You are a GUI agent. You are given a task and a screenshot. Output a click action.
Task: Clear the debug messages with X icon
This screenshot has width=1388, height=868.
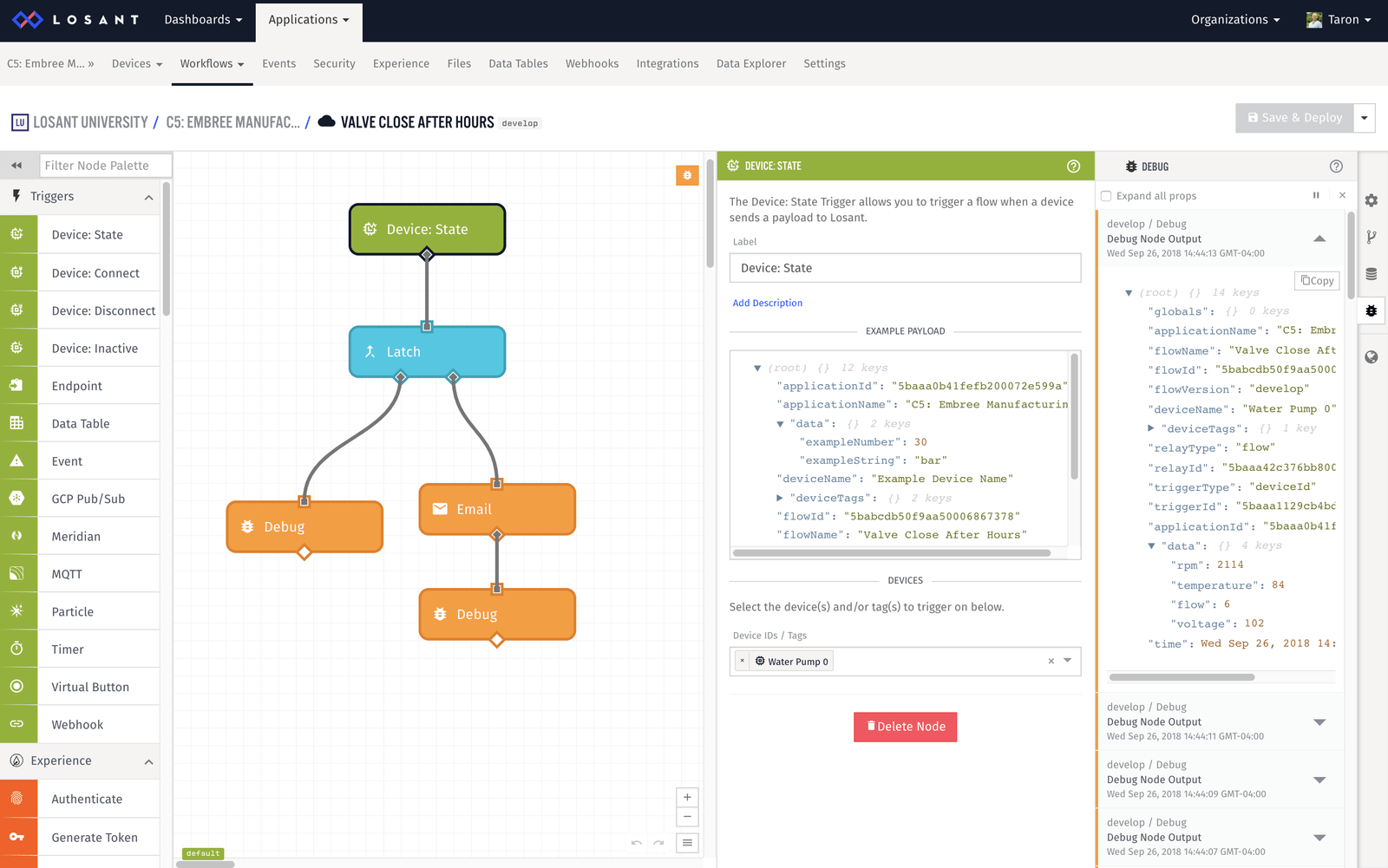click(x=1342, y=196)
